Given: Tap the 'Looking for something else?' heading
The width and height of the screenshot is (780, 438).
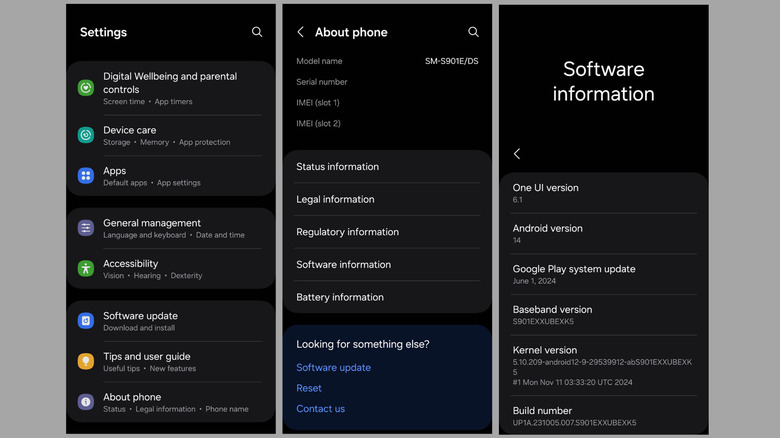Looking at the screenshot, I should pyautogui.click(x=363, y=344).
